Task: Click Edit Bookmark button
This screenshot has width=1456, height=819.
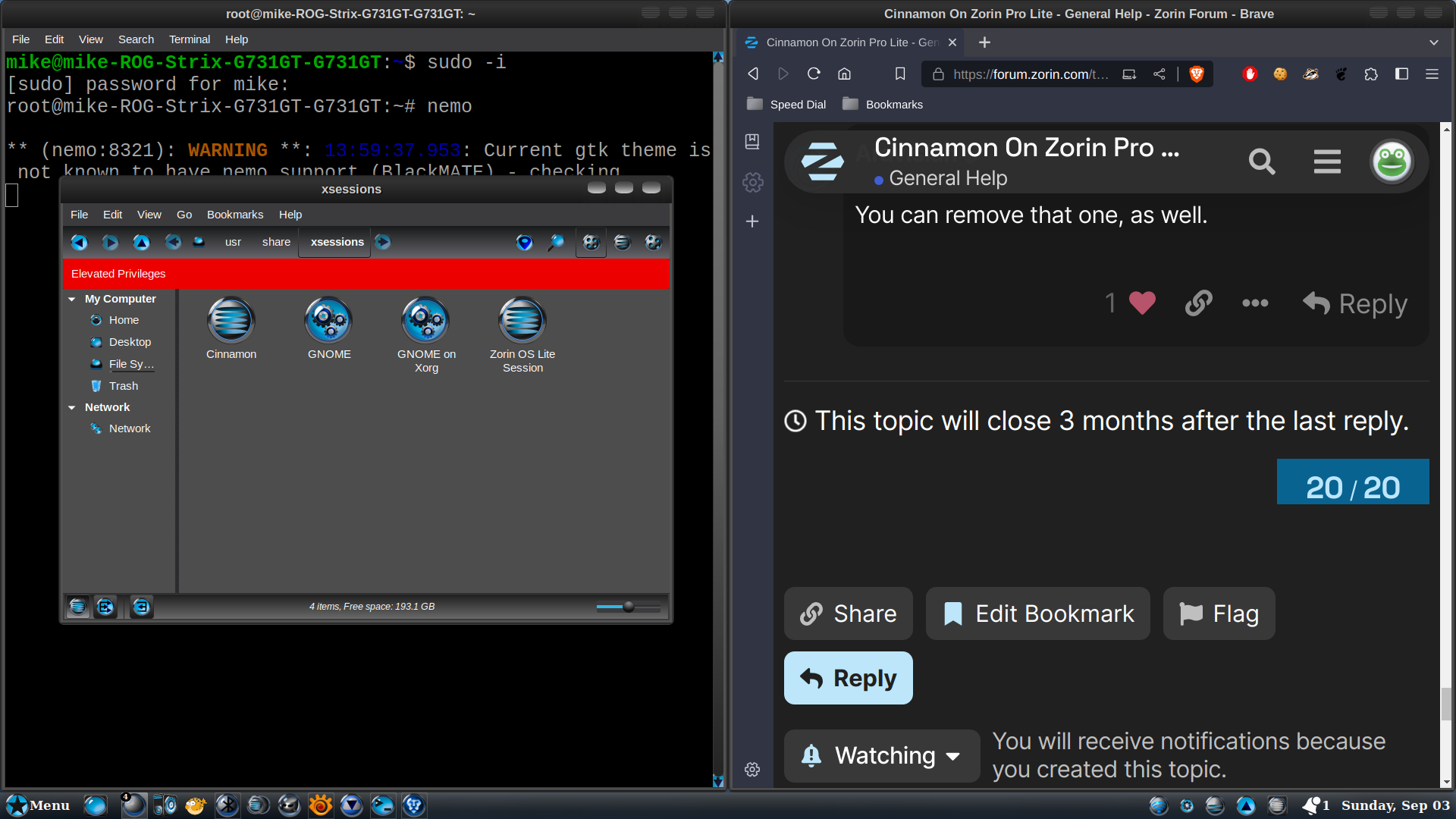Action: [x=1038, y=613]
